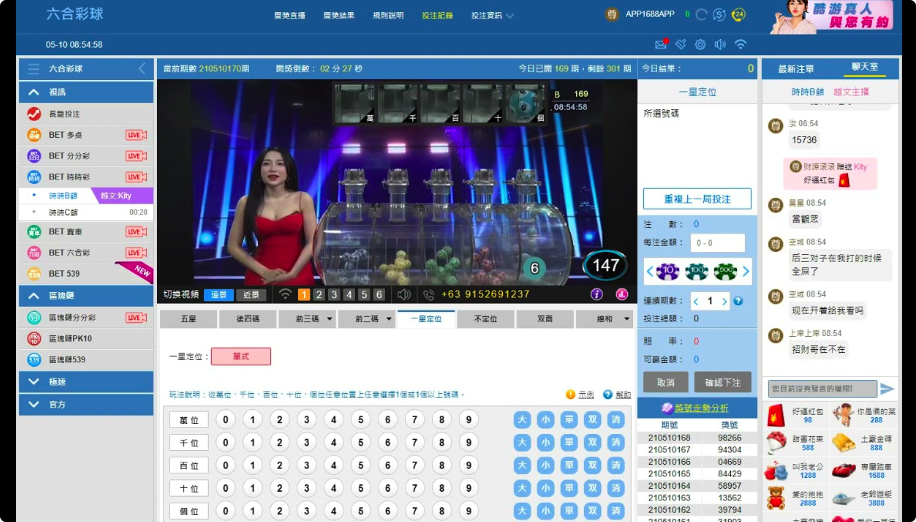The height and width of the screenshot is (522, 916).
Task: Click the chat message input field
Action: click(x=822, y=389)
